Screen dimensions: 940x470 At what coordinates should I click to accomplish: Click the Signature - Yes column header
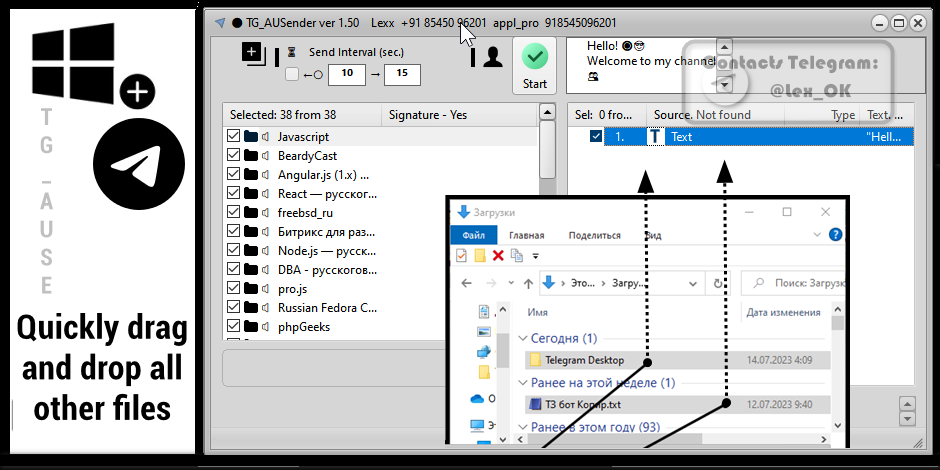point(459,115)
